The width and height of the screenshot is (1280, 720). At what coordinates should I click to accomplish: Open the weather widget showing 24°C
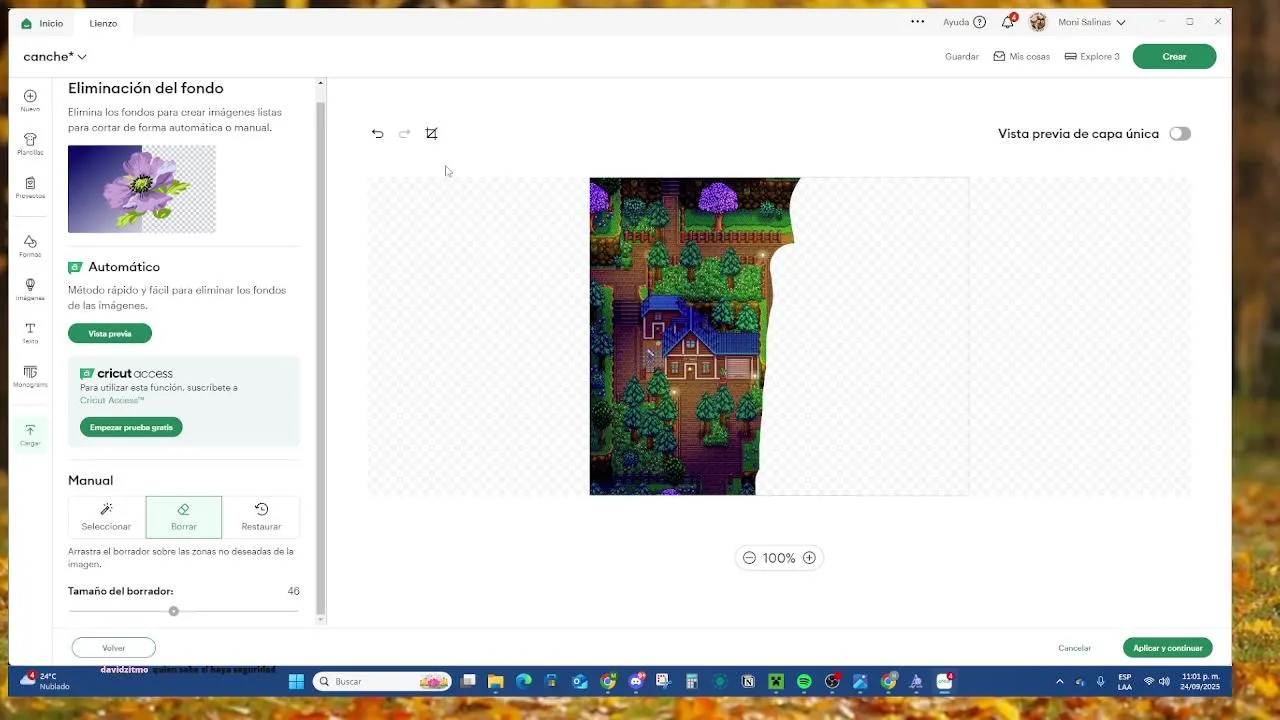[46, 682]
